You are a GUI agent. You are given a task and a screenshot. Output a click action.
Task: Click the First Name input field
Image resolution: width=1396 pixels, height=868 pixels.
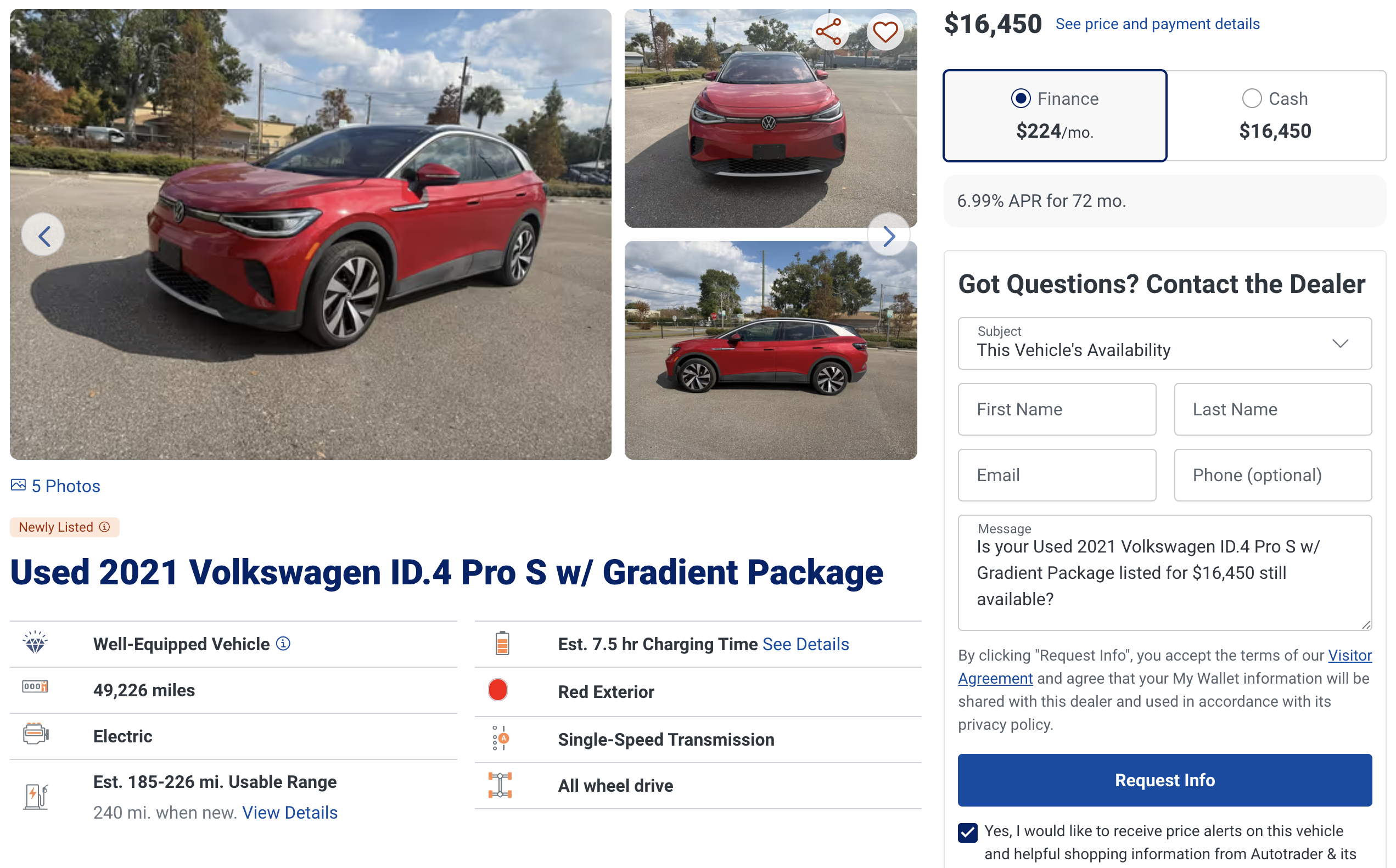click(x=1056, y=409)
